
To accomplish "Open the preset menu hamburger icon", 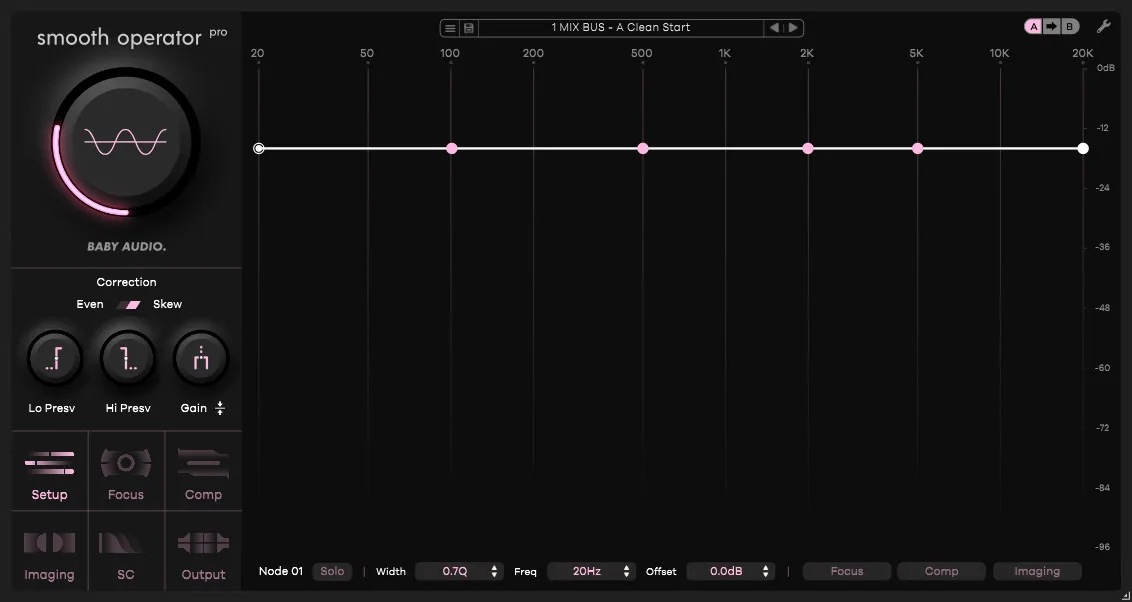I will click(450, 28).
